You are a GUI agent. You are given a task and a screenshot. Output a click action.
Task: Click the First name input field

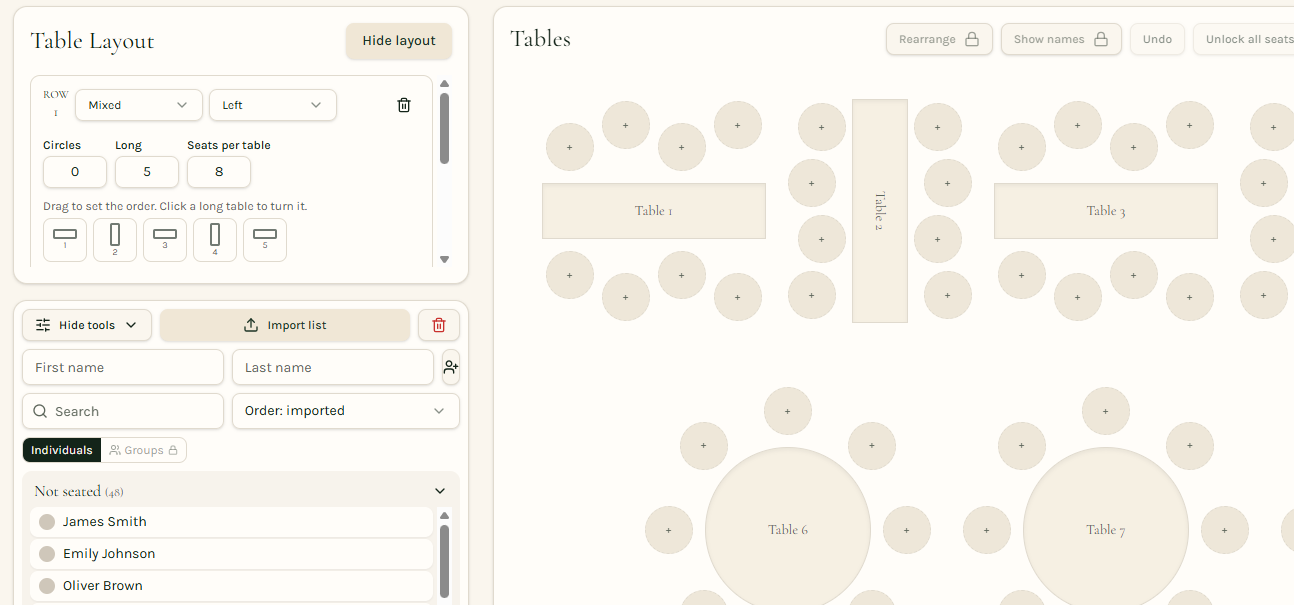pyautogui.click(x=123, y=367)
